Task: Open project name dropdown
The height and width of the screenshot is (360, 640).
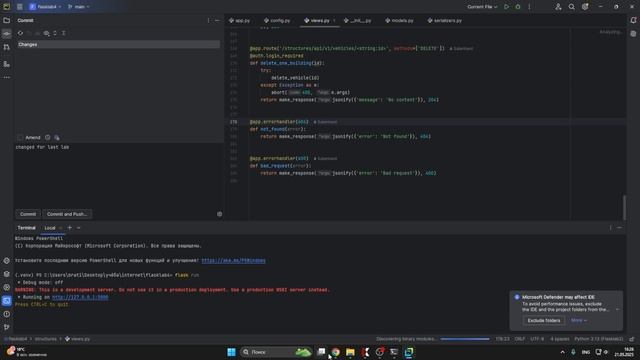Action: (45, 7)
